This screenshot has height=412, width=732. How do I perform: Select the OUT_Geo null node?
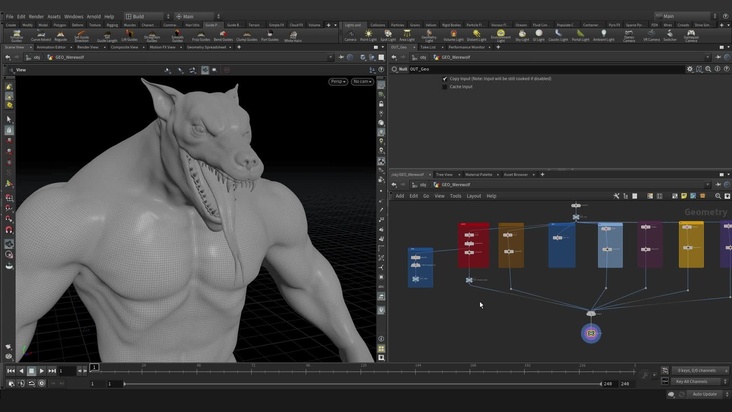pos(591,332)
